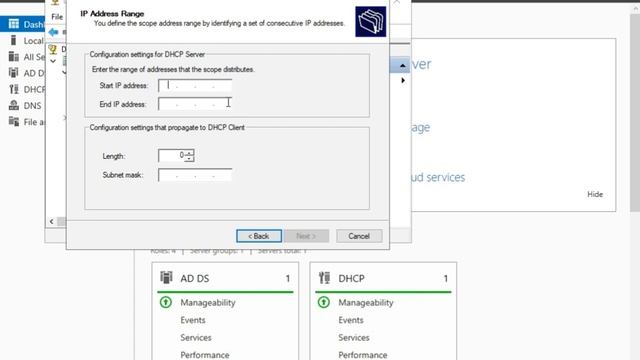Image resolution: width=640 pixels, height=360 pixels.
Task: Open the File menu in DHCP console
Action: (x=57, y=17)
